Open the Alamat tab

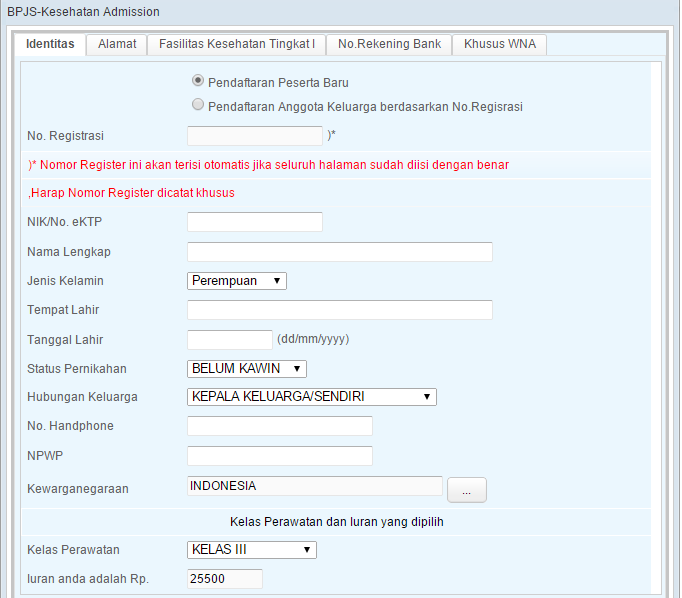[117, 44]
